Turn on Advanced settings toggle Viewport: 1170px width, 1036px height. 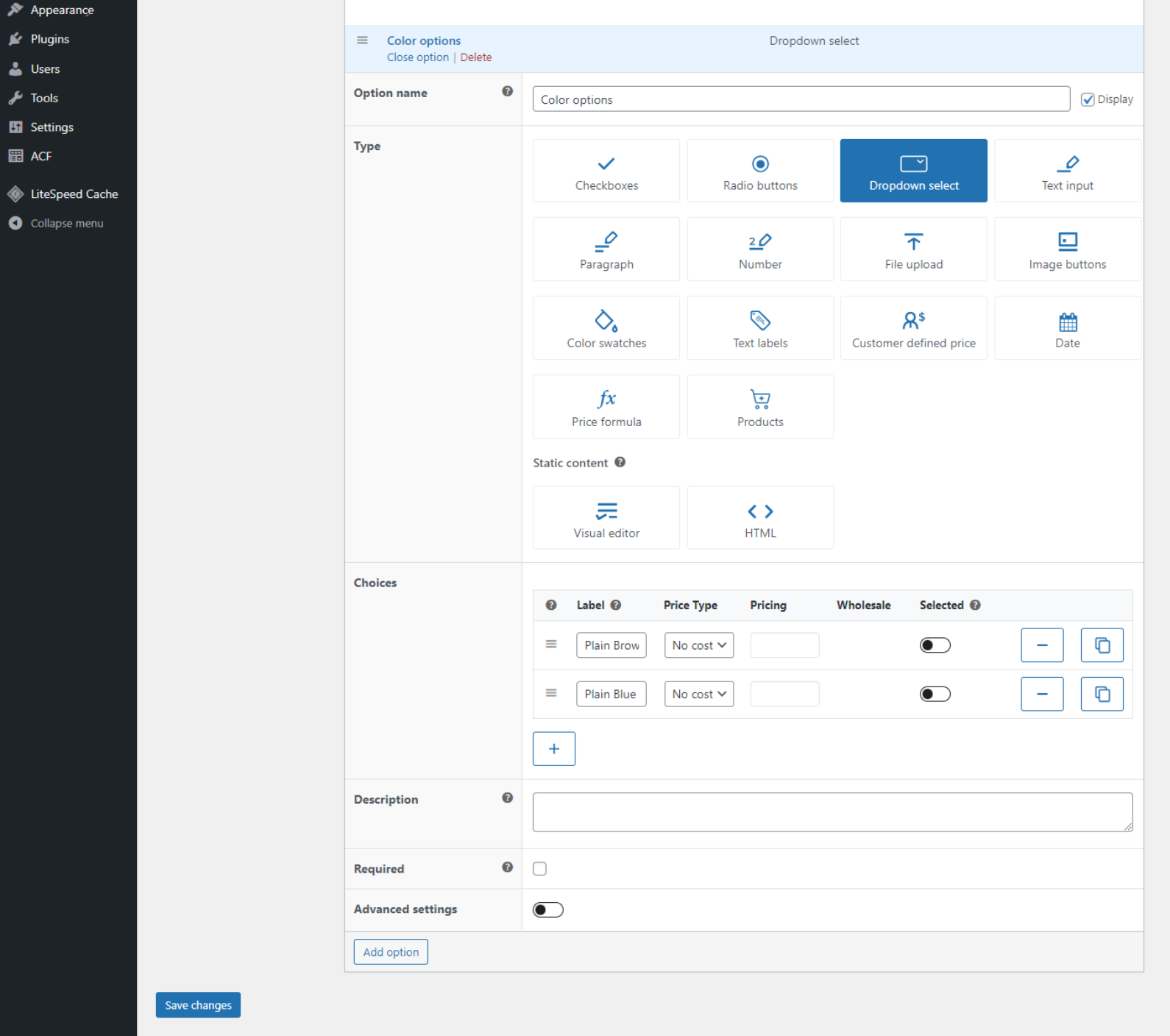[548, 910]
